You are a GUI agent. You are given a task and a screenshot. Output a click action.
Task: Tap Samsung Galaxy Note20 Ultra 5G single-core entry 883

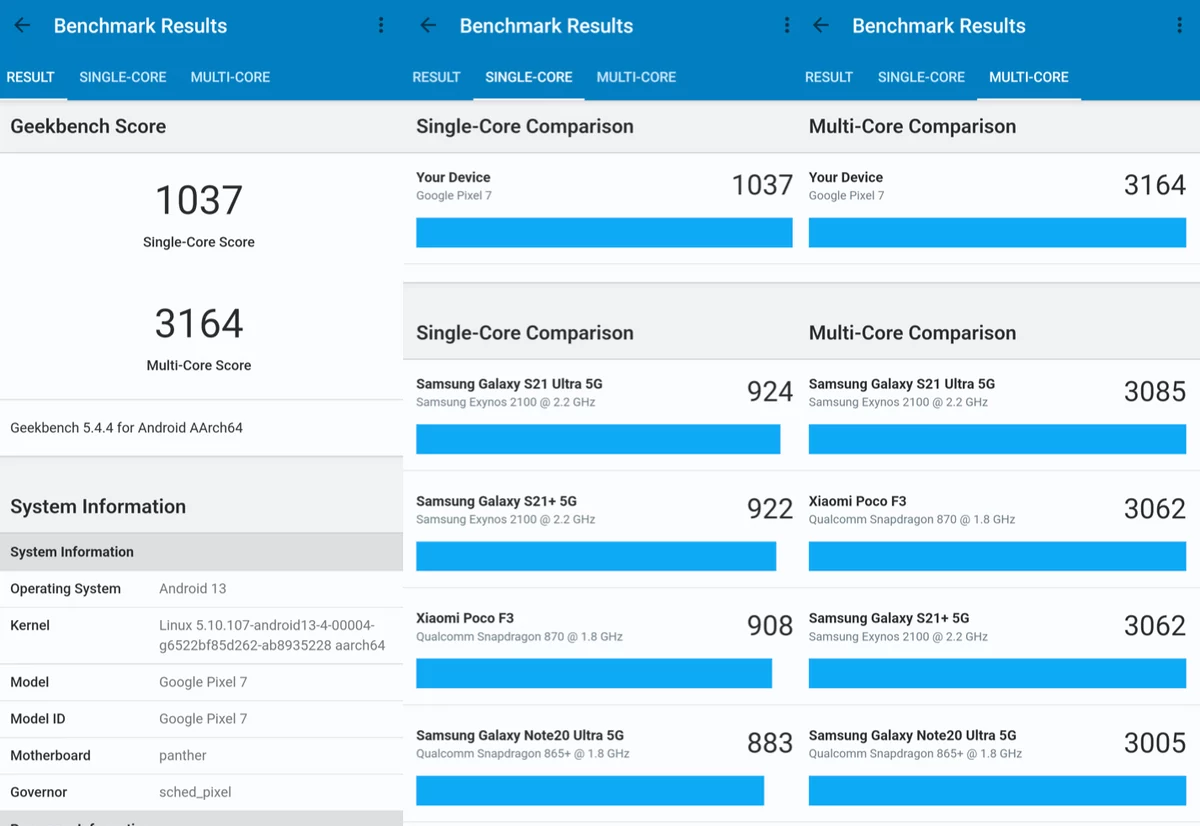[x=604, y=763]
